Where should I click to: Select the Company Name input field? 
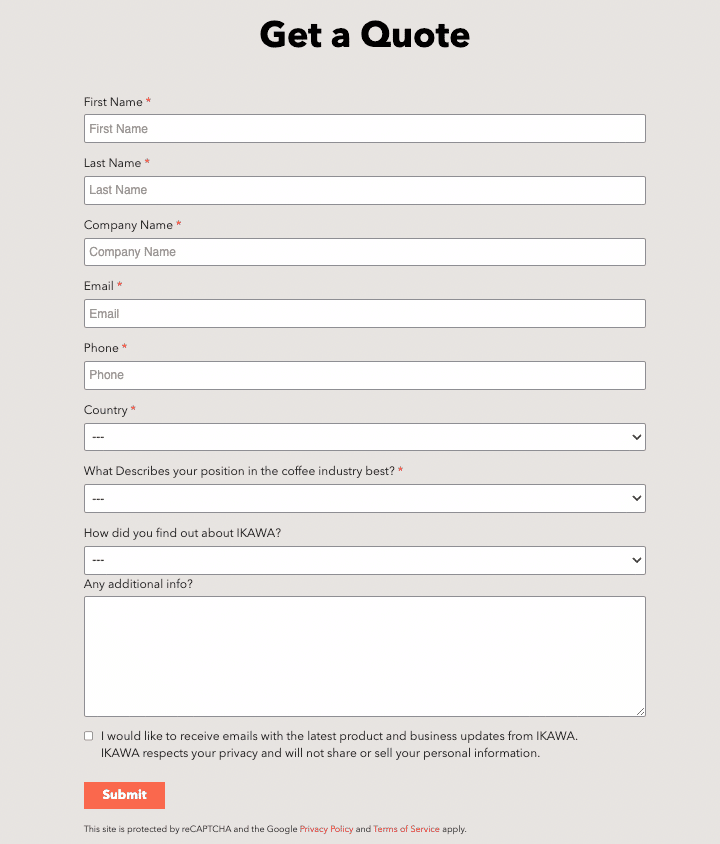coord(364,252)
